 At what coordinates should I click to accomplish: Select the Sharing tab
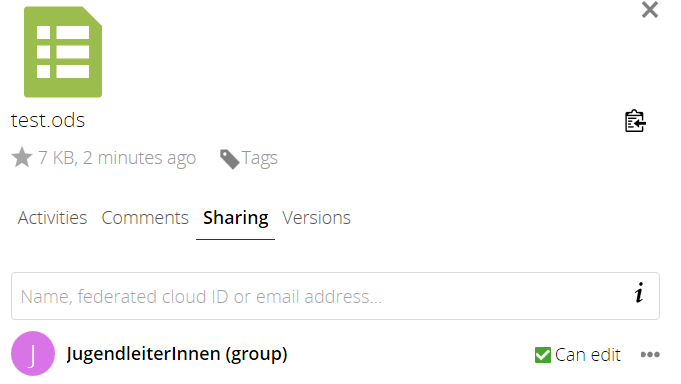(235, 218)
